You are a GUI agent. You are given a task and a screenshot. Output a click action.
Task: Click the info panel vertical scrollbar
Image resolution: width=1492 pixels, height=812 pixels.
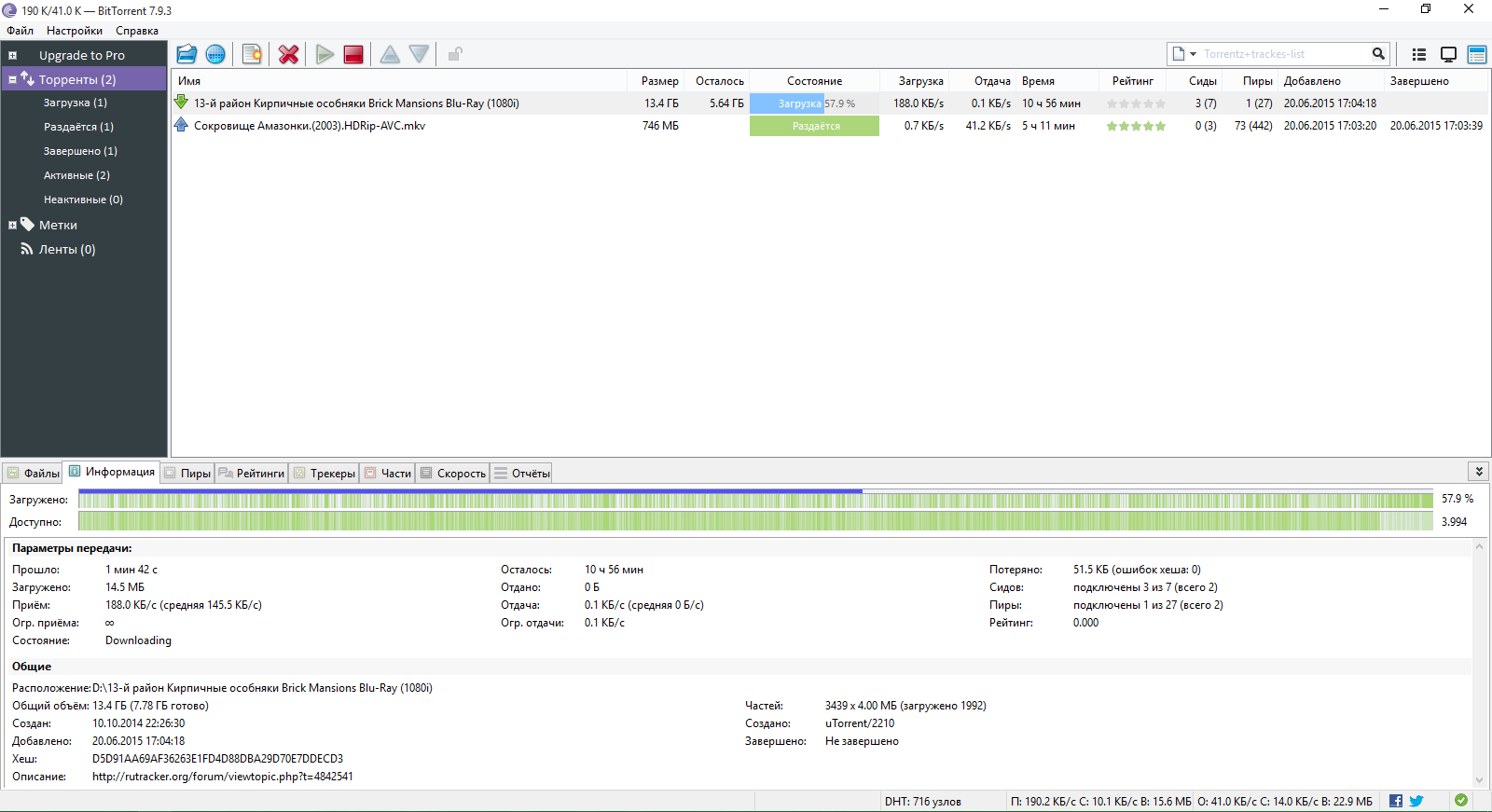coord(1479,663)
